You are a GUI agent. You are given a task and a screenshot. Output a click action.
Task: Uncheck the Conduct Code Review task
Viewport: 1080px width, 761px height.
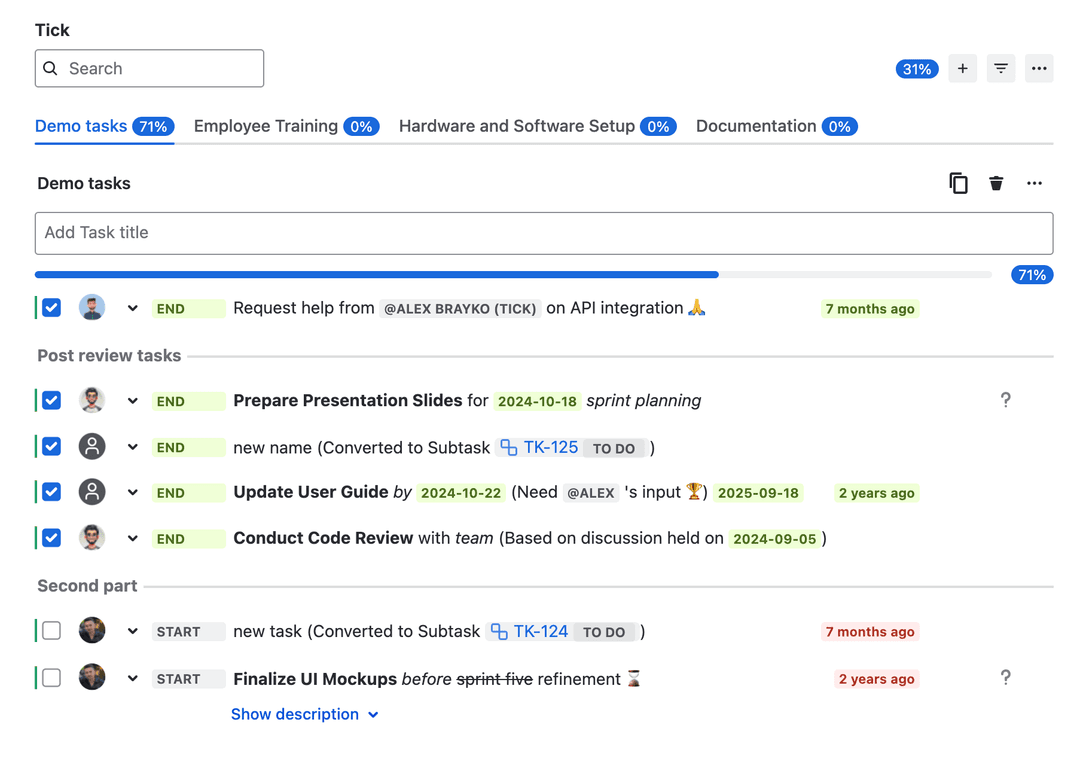[52, 538]
